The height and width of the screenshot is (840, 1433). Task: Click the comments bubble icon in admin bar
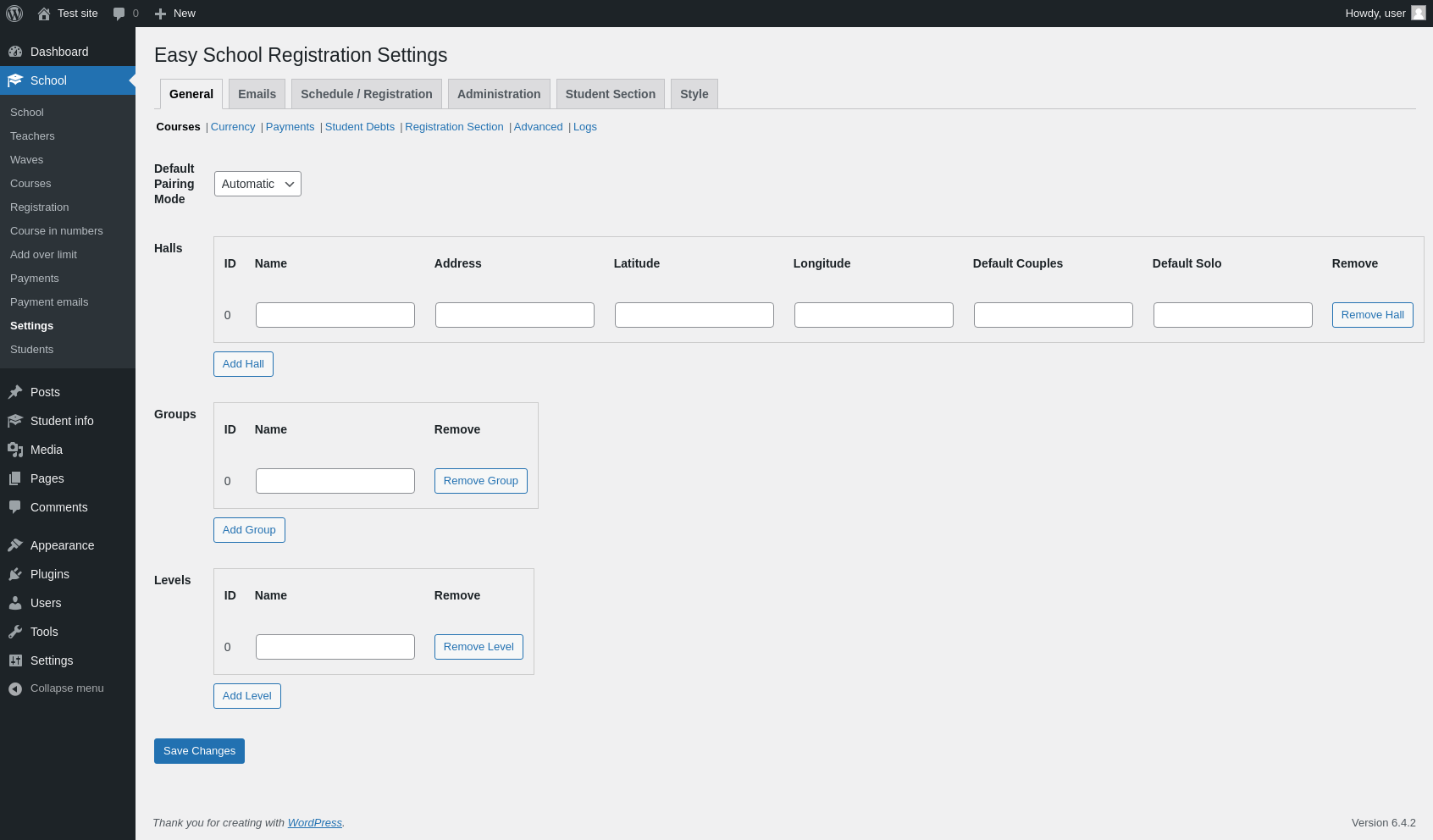(x=119, y=14)
